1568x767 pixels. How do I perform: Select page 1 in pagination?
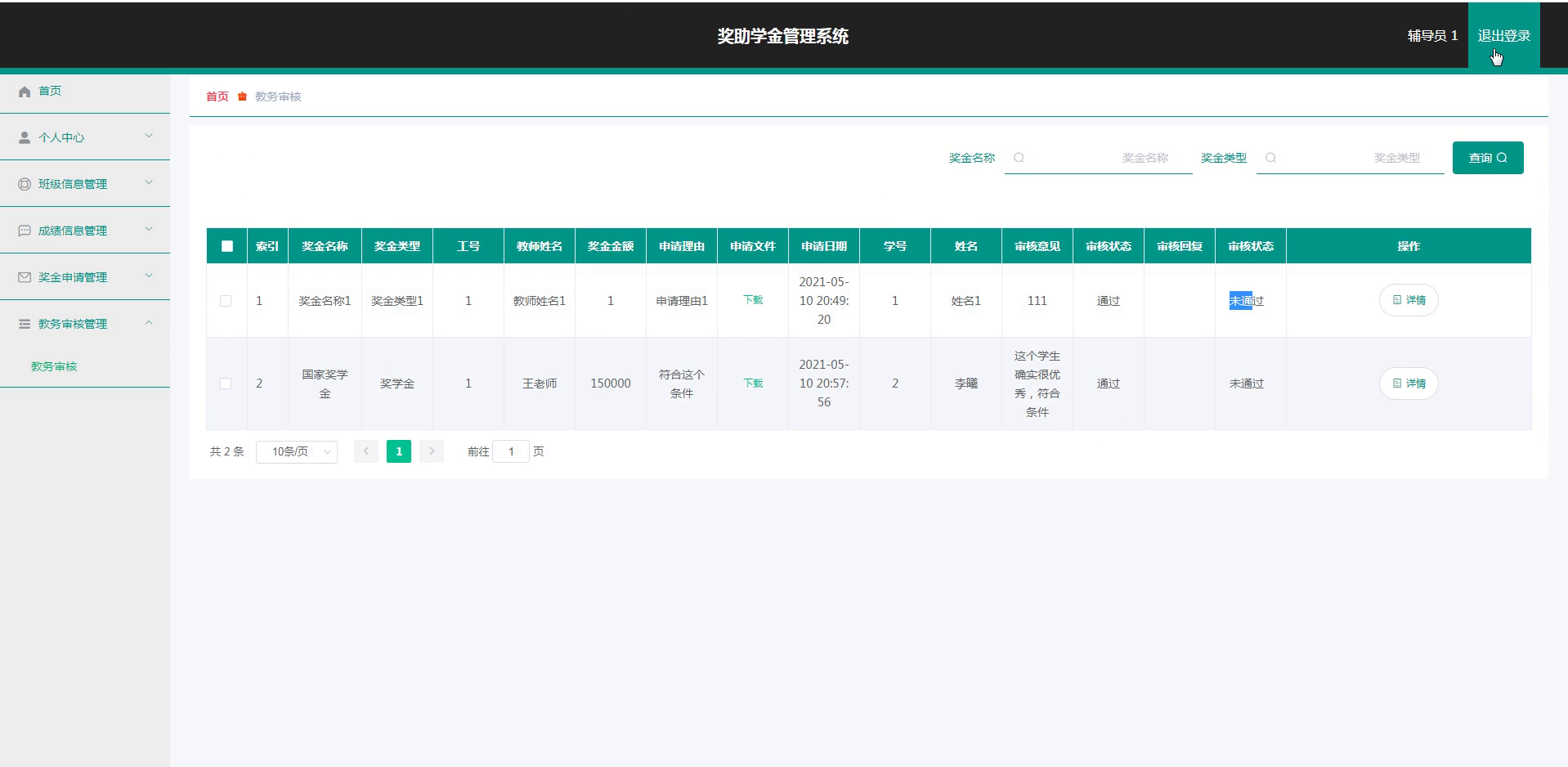click(399, 451)
